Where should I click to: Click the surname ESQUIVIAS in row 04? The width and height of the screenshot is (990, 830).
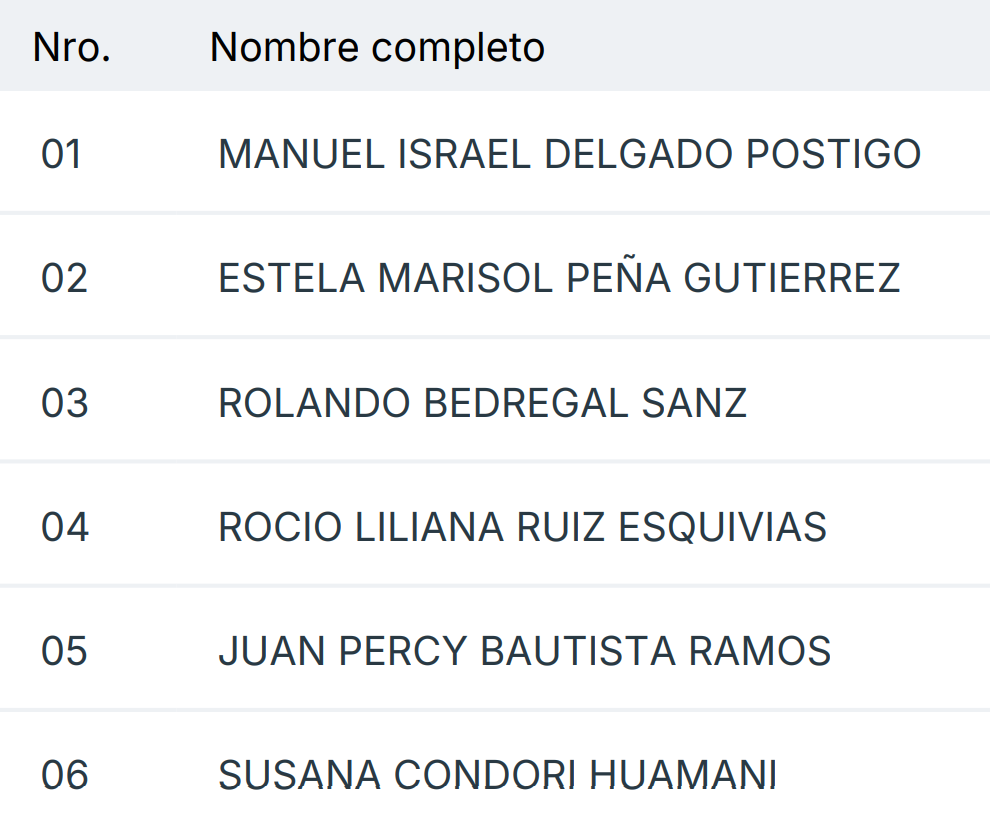(722, 527)
